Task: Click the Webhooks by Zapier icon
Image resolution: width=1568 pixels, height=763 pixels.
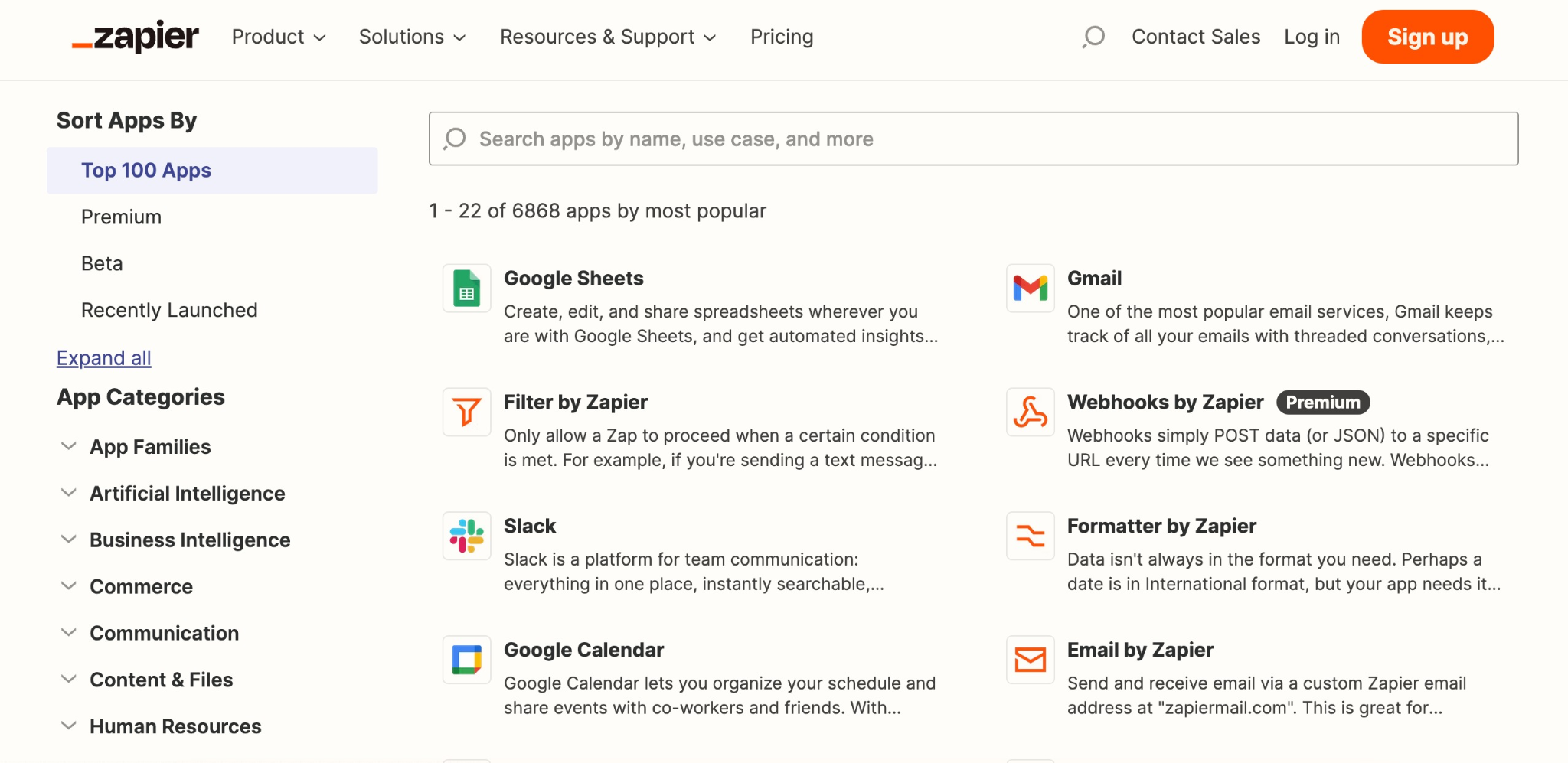Action: click(x=1030, y=412)
